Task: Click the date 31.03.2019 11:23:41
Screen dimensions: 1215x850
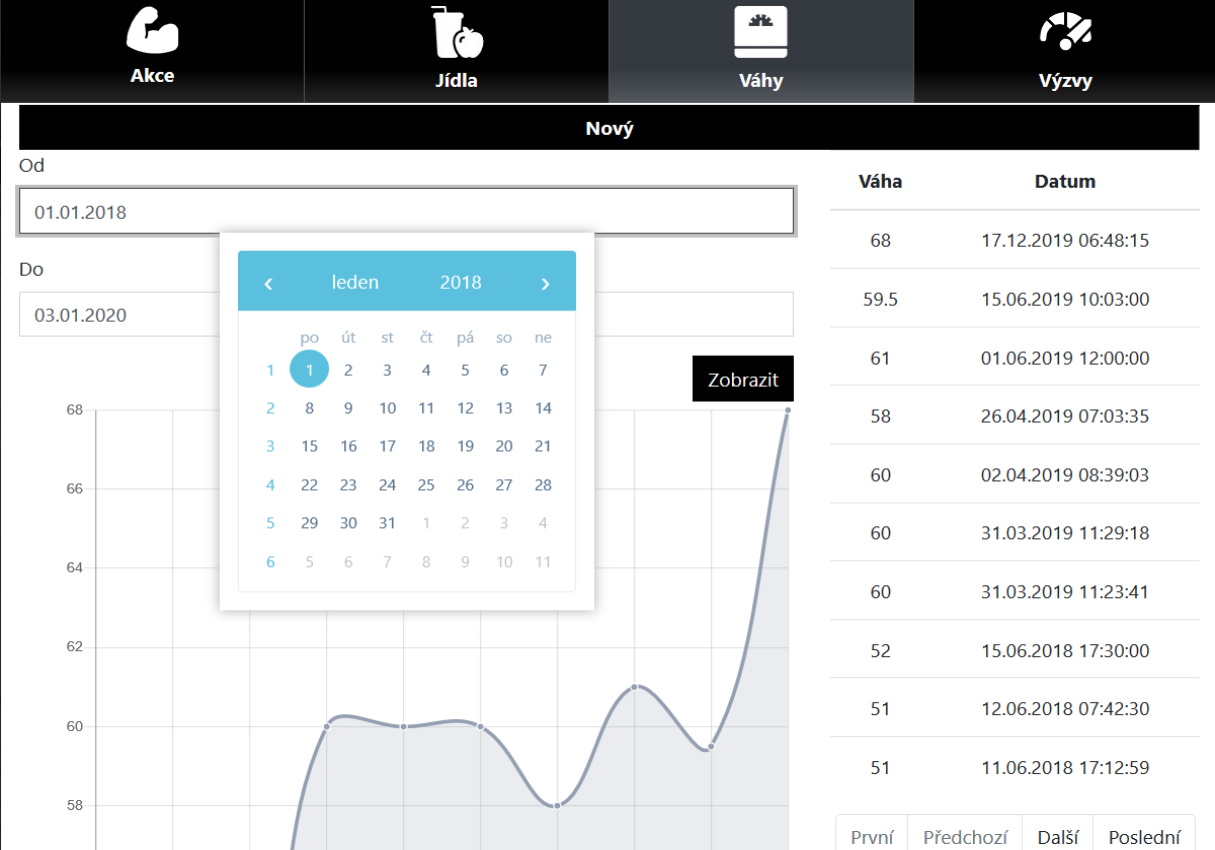Action: click(x=1065, y=592)
